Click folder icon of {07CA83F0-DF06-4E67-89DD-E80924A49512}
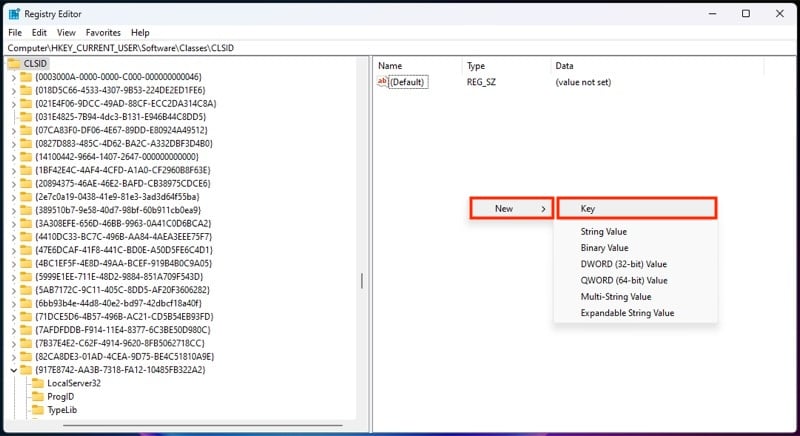The image size is (800, 436). point(26,130)
